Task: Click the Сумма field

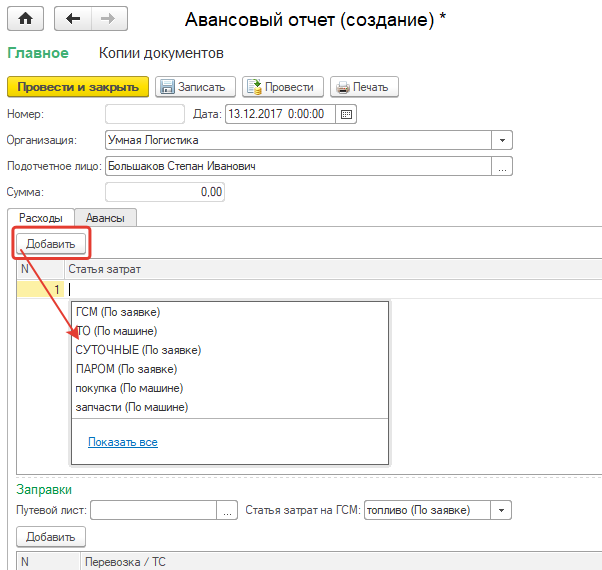Action: coord(165,192)
